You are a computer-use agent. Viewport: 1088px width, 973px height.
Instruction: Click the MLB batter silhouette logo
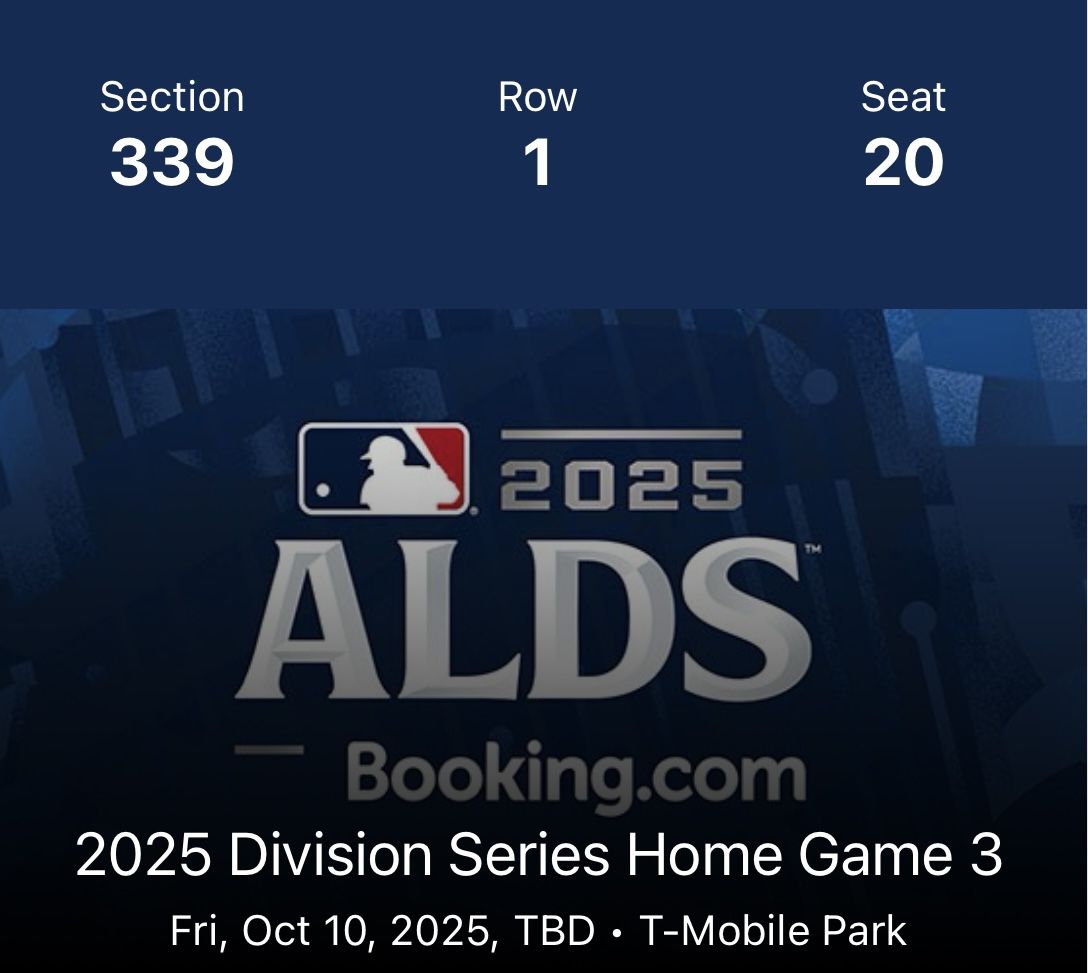point(384,468)
